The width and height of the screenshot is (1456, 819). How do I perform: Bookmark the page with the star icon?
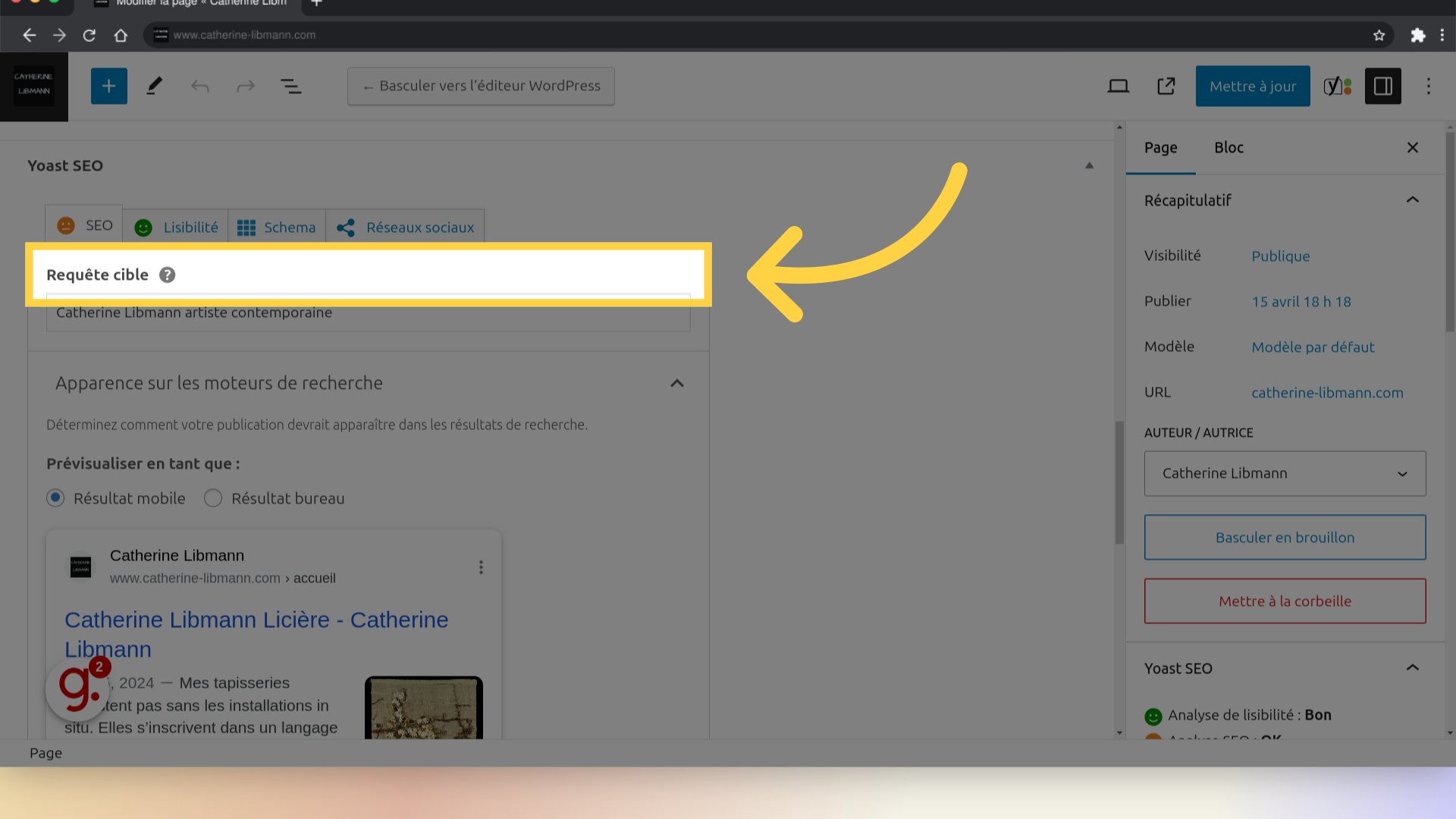point(1379,35)
